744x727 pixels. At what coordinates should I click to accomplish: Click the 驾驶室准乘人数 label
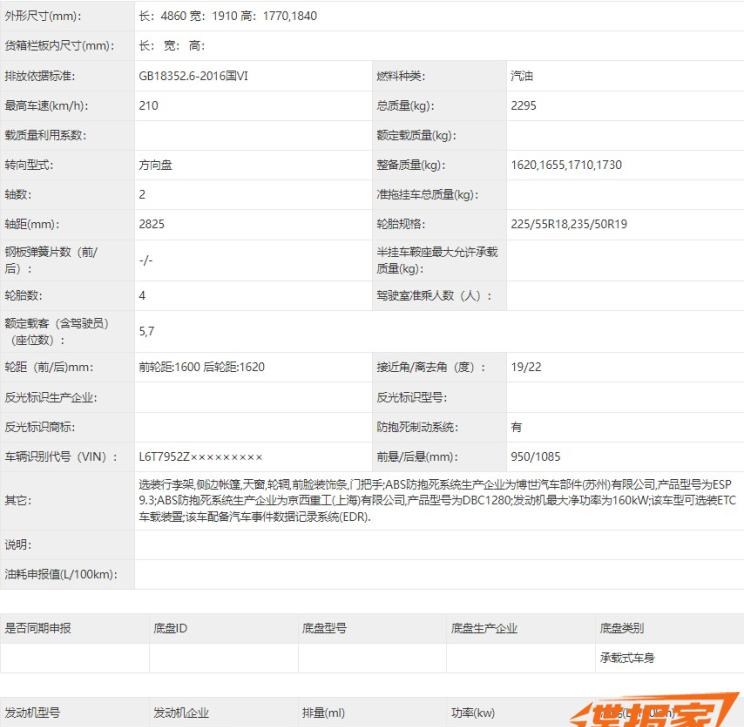click(434, 296)
